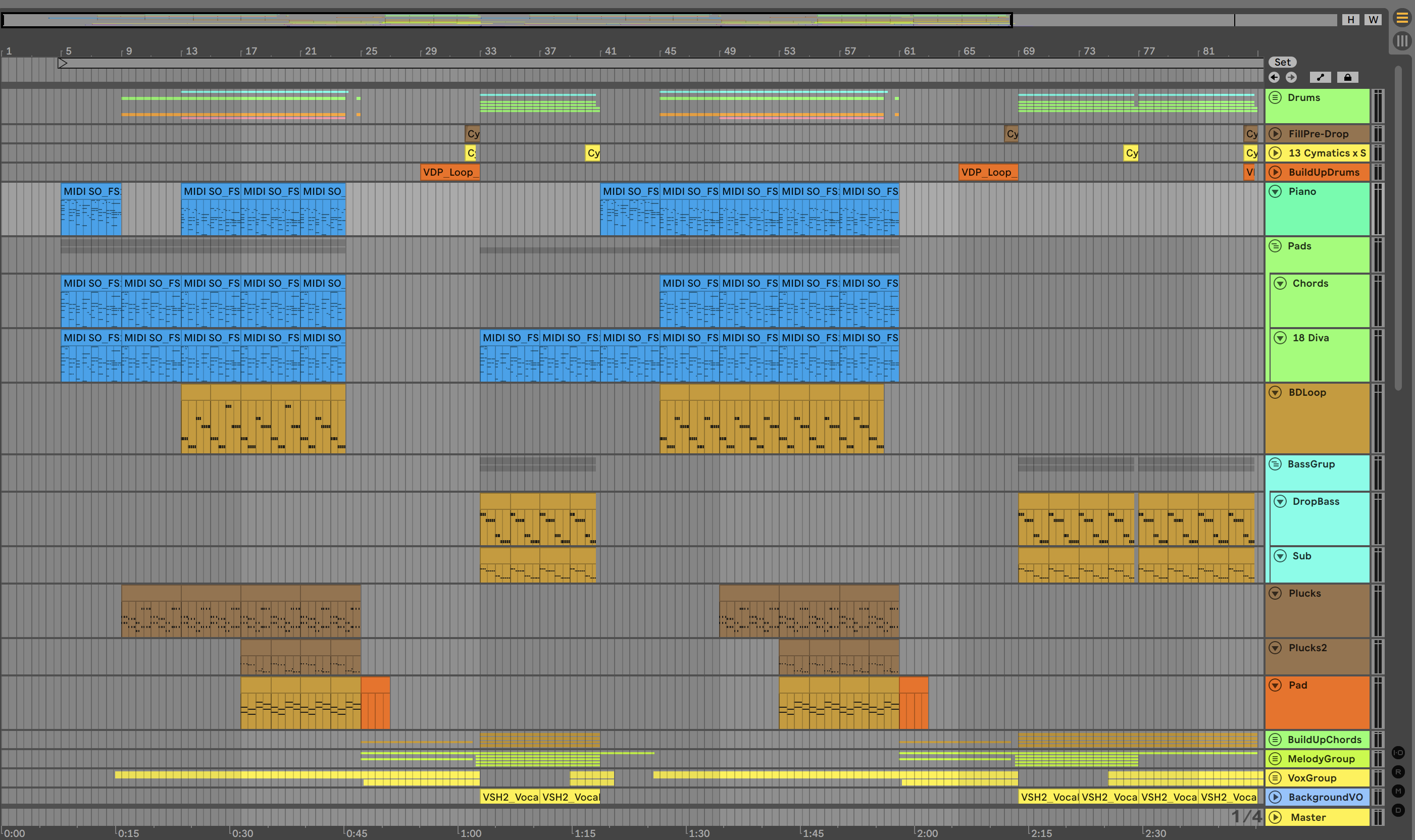This screenshot has width=1415, height=840.
Task: Jump to next locator with the right arrow
Action: coord(1291,78)
